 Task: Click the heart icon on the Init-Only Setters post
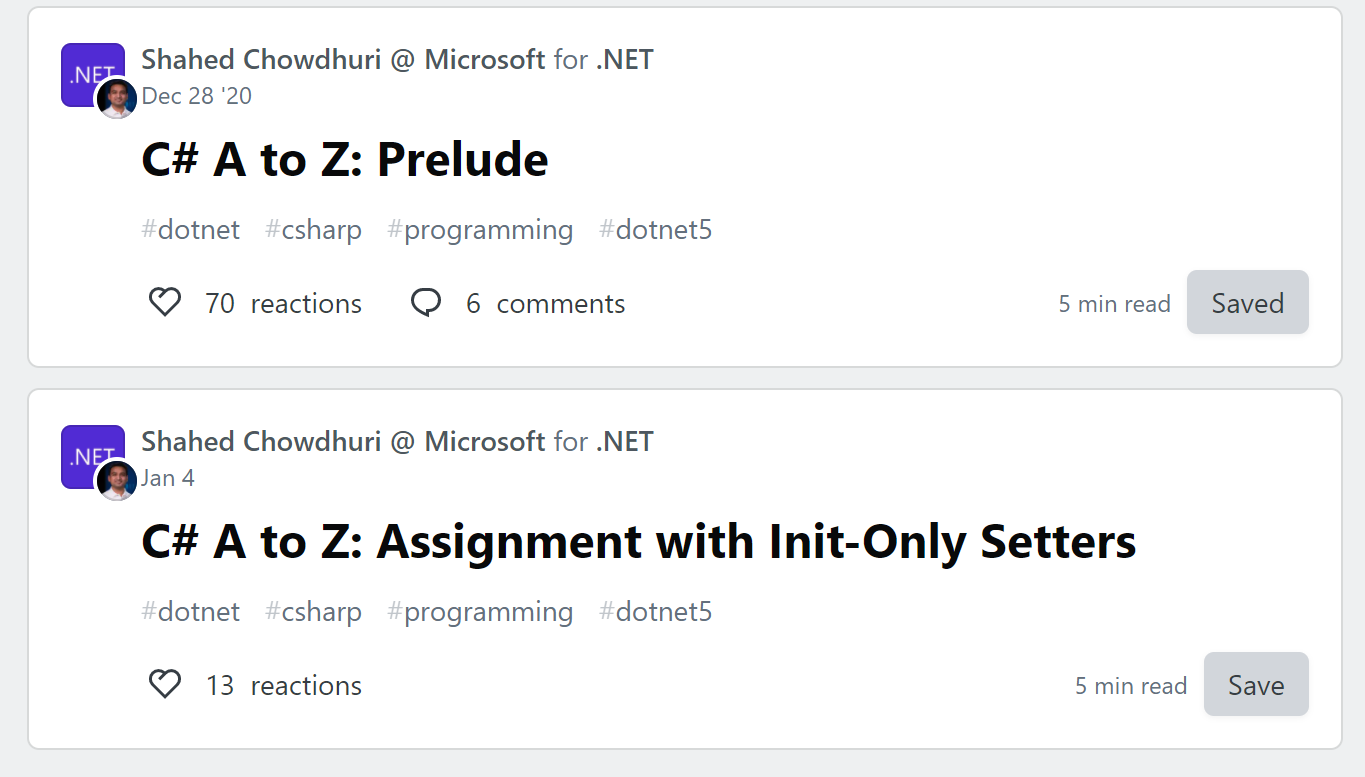(165, 685)
